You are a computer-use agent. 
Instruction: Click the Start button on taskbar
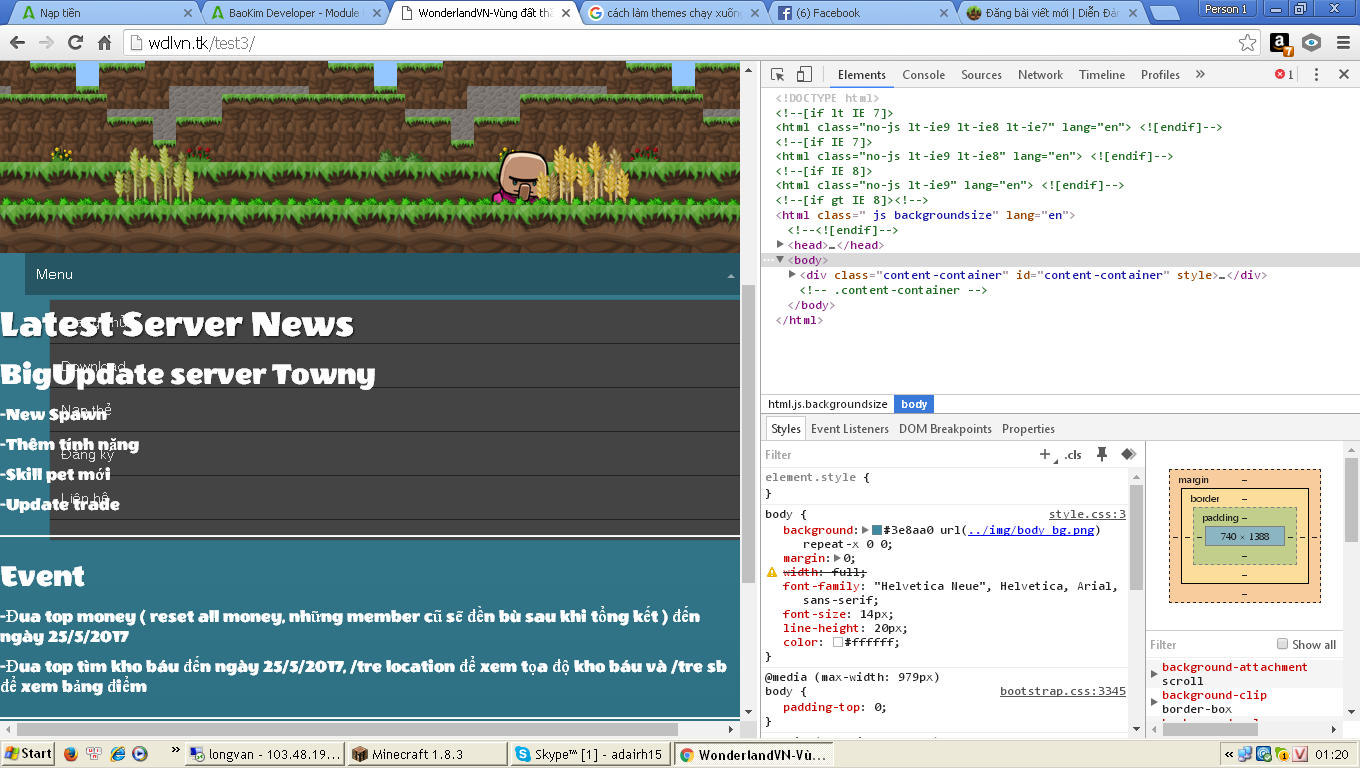pyautogui.click(x=28, y=754)
